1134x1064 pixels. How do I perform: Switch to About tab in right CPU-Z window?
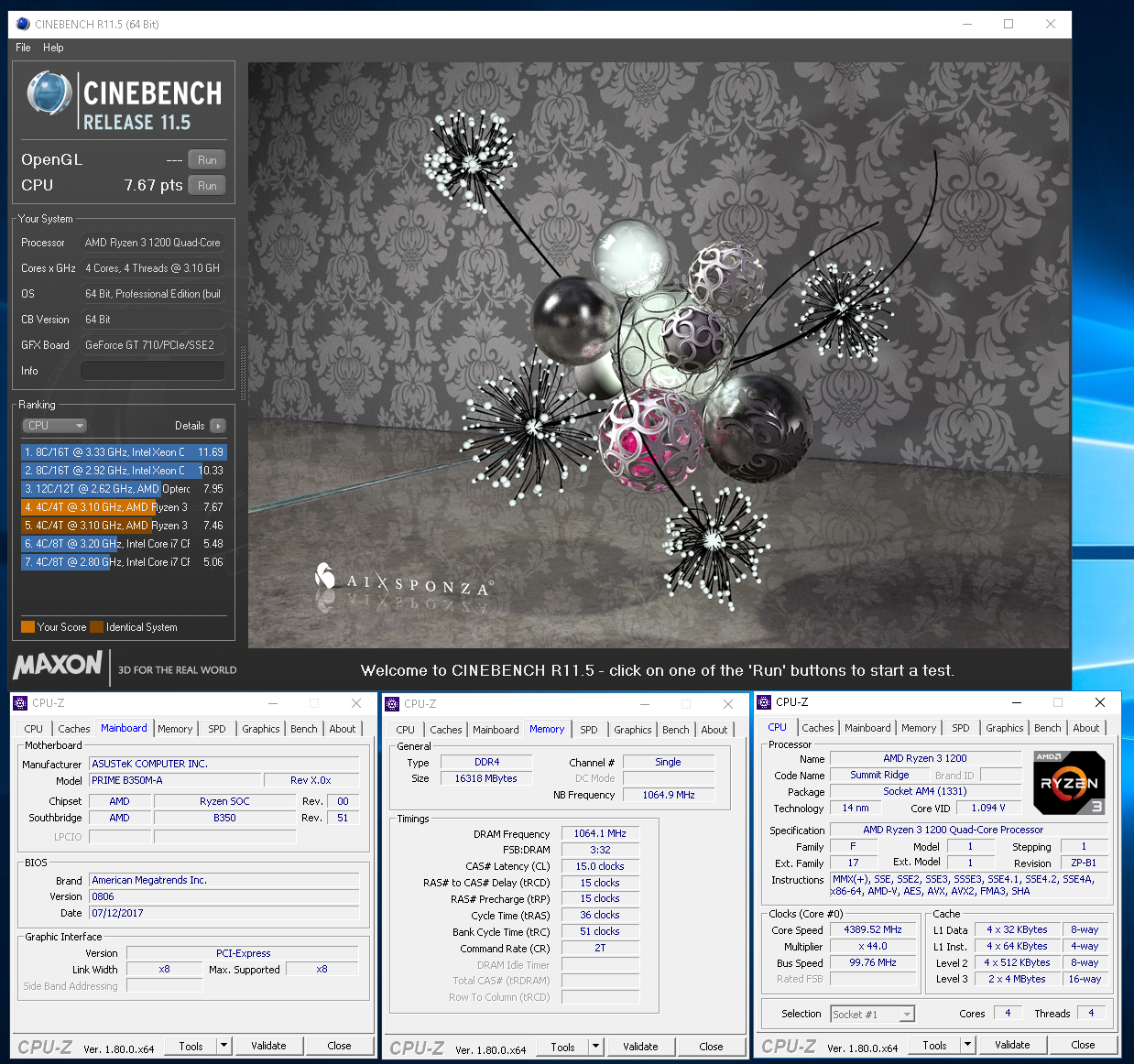(1086, 728)
